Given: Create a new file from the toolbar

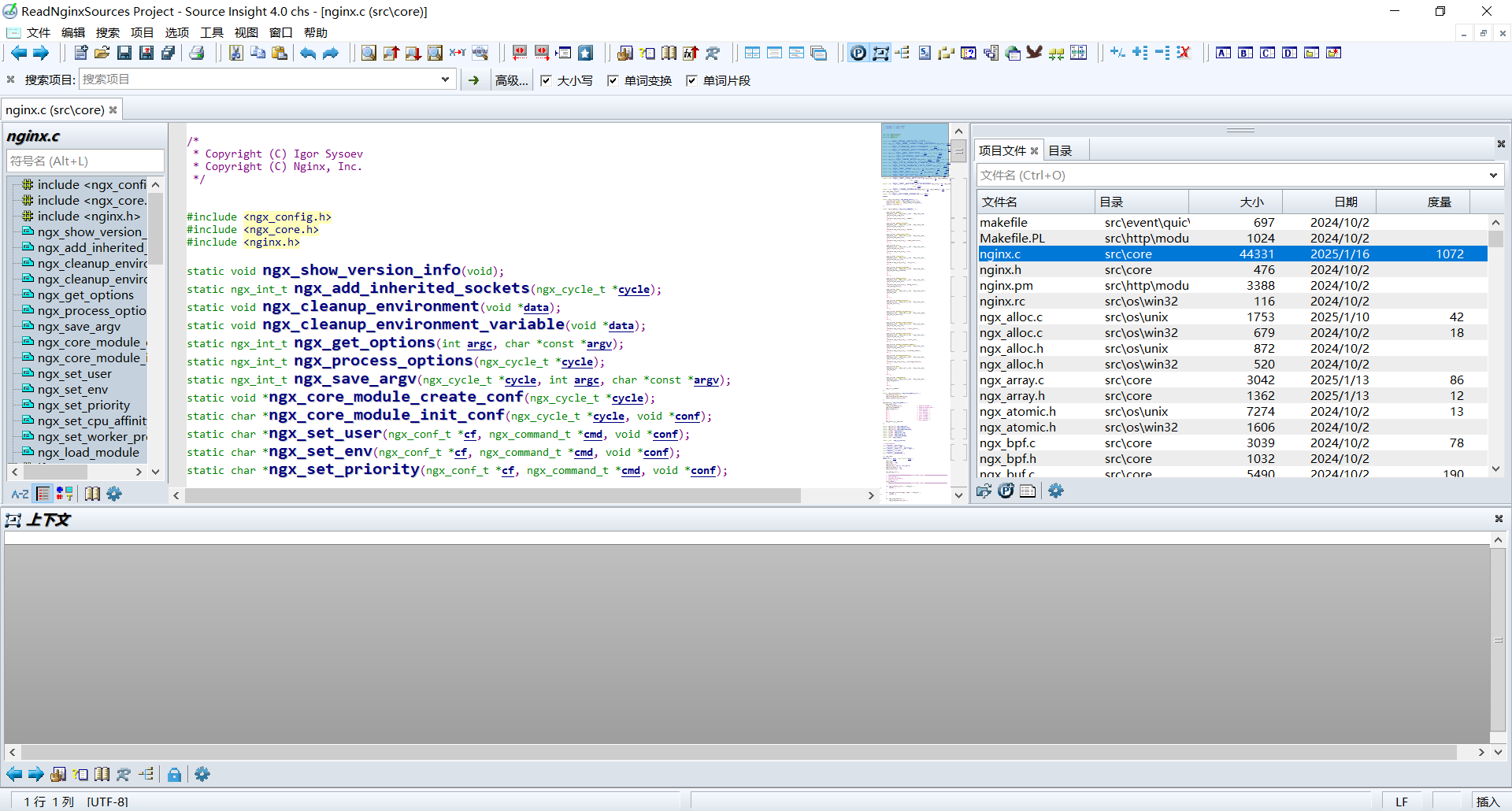Looking at the screenshot, I should coord(80,53).
